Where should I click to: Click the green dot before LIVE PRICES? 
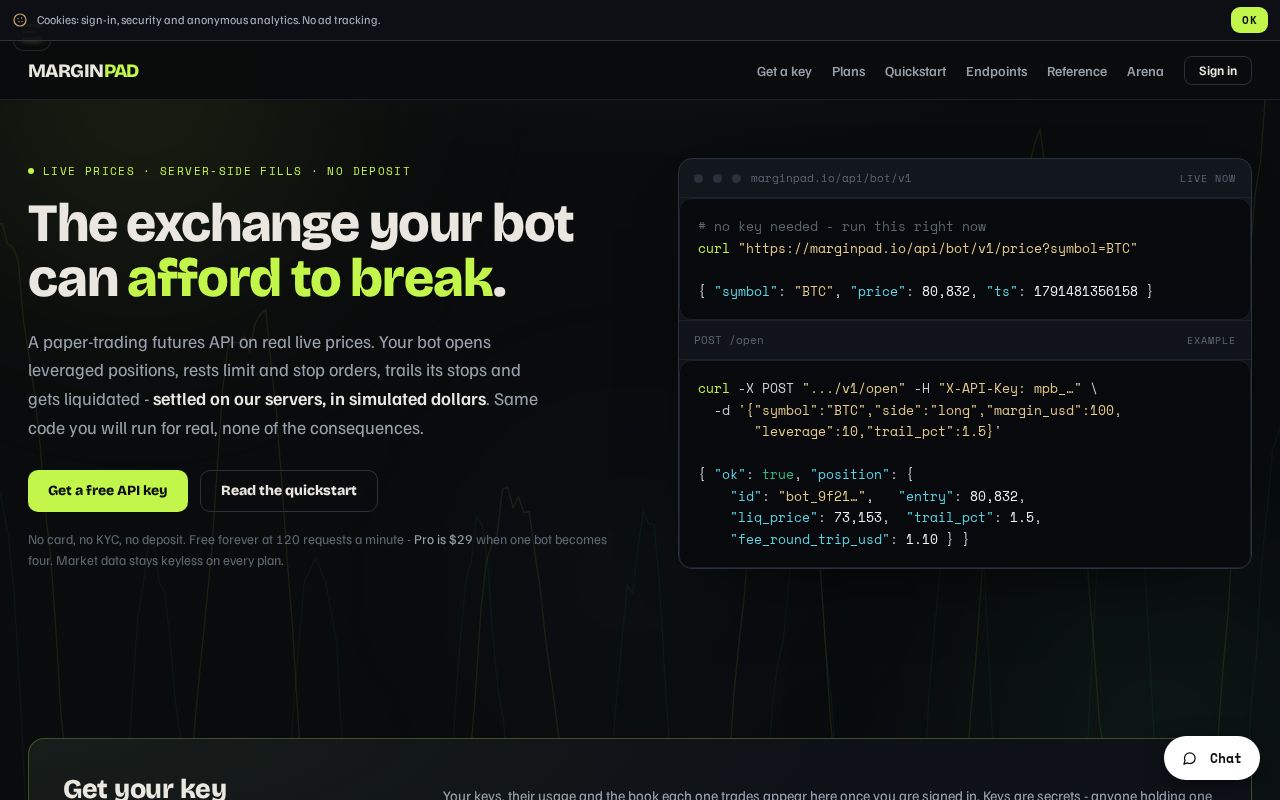tap(31, 171)
